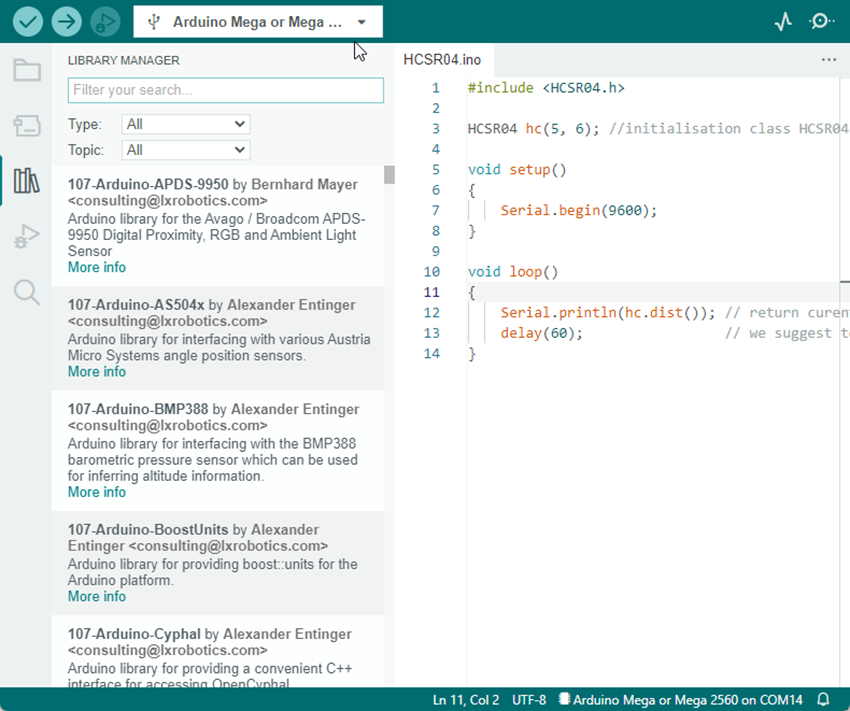Start debugging with the Debug toolbar button

pyautogui.click(x=105, y=22)
